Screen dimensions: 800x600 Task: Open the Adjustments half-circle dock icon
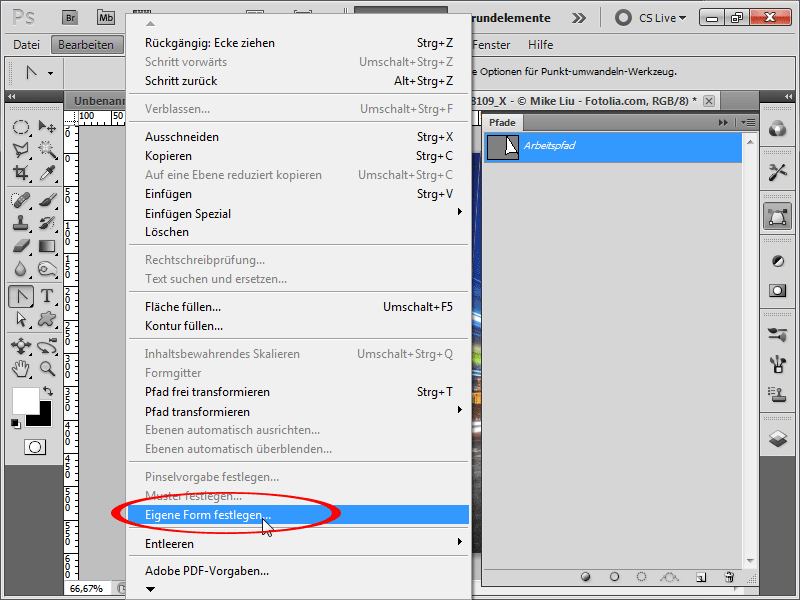pyautogui.click(x=777, y=261)
